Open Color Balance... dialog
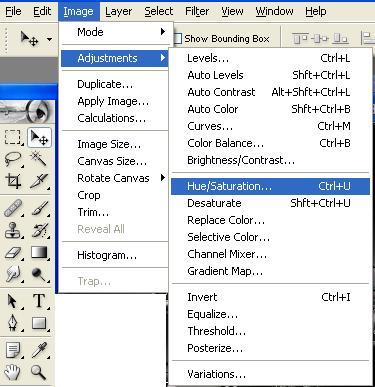This screenshot has width=375, height=387. [x=270, y=143]
